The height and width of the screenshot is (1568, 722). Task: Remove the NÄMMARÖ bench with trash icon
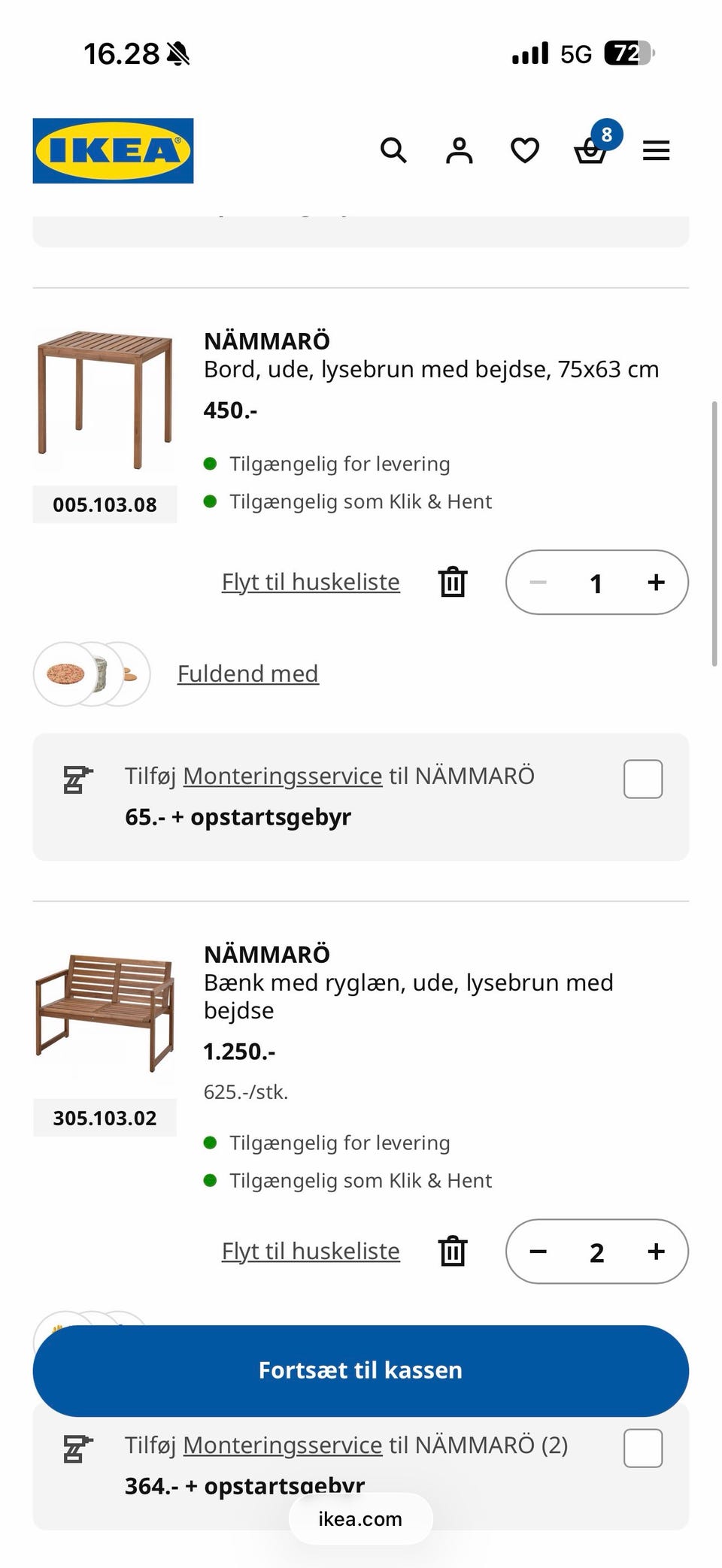453,1251
